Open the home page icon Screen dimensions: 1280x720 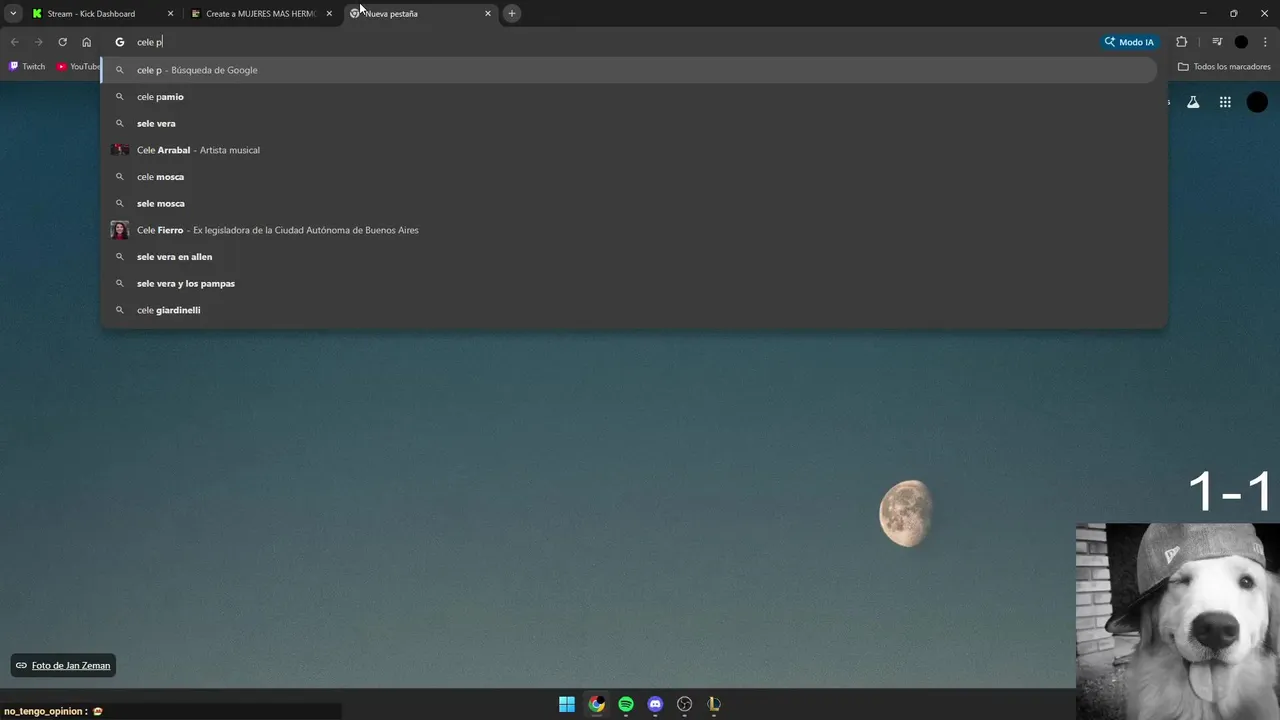coord(86,42)
